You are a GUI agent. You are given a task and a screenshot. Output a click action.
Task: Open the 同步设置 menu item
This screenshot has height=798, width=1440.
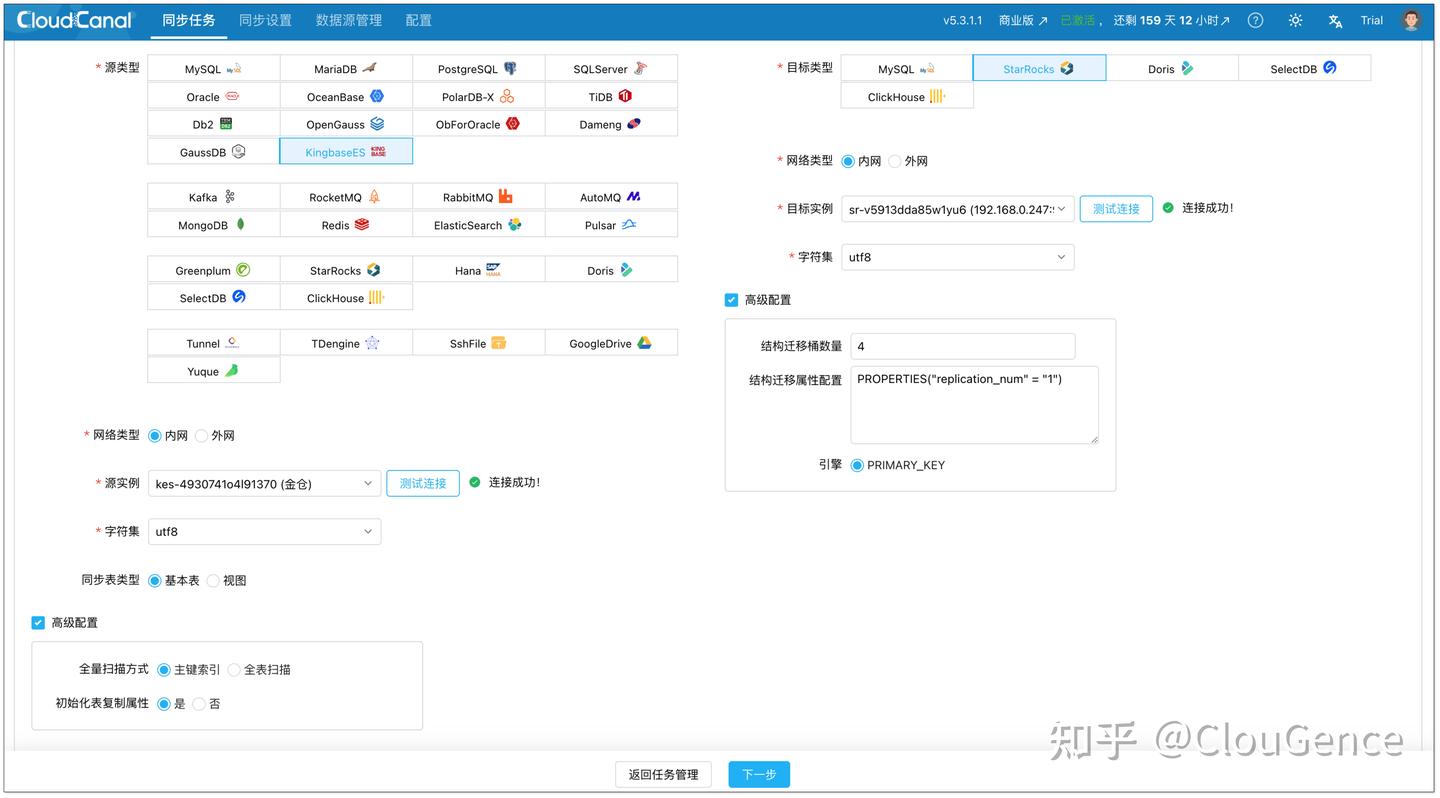pos(265,19)
